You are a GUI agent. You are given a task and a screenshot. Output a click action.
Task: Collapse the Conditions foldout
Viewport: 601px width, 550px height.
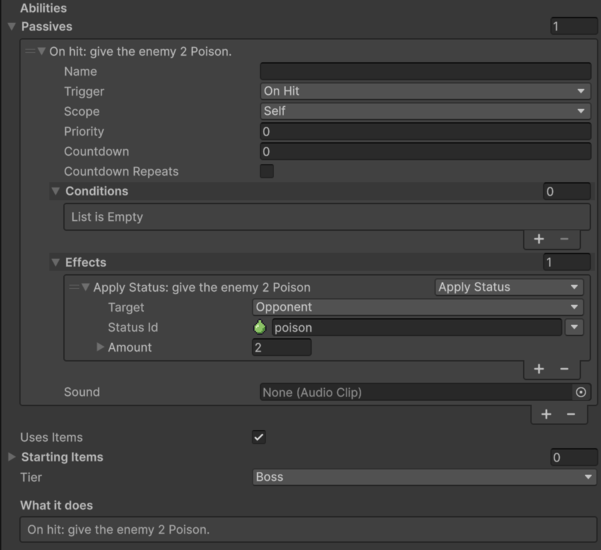click(x=56, y=191)
